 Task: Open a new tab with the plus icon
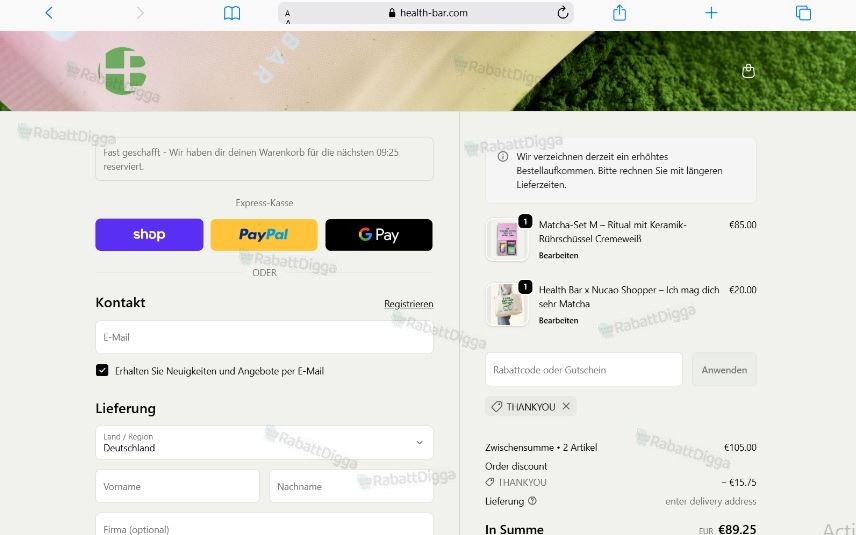(x=711, y=13)
